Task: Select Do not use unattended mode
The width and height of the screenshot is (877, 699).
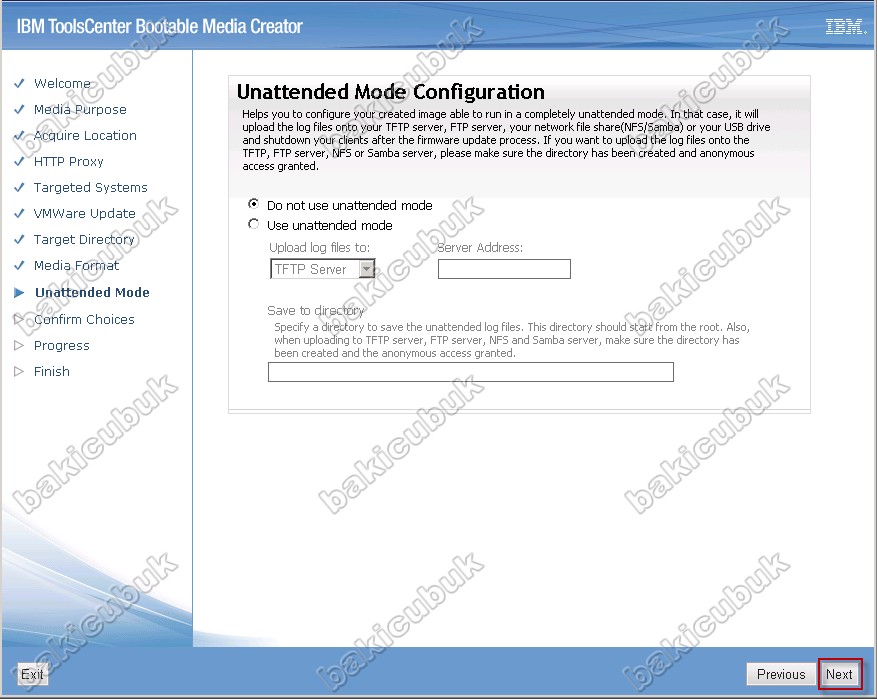Action: [253, 204]
